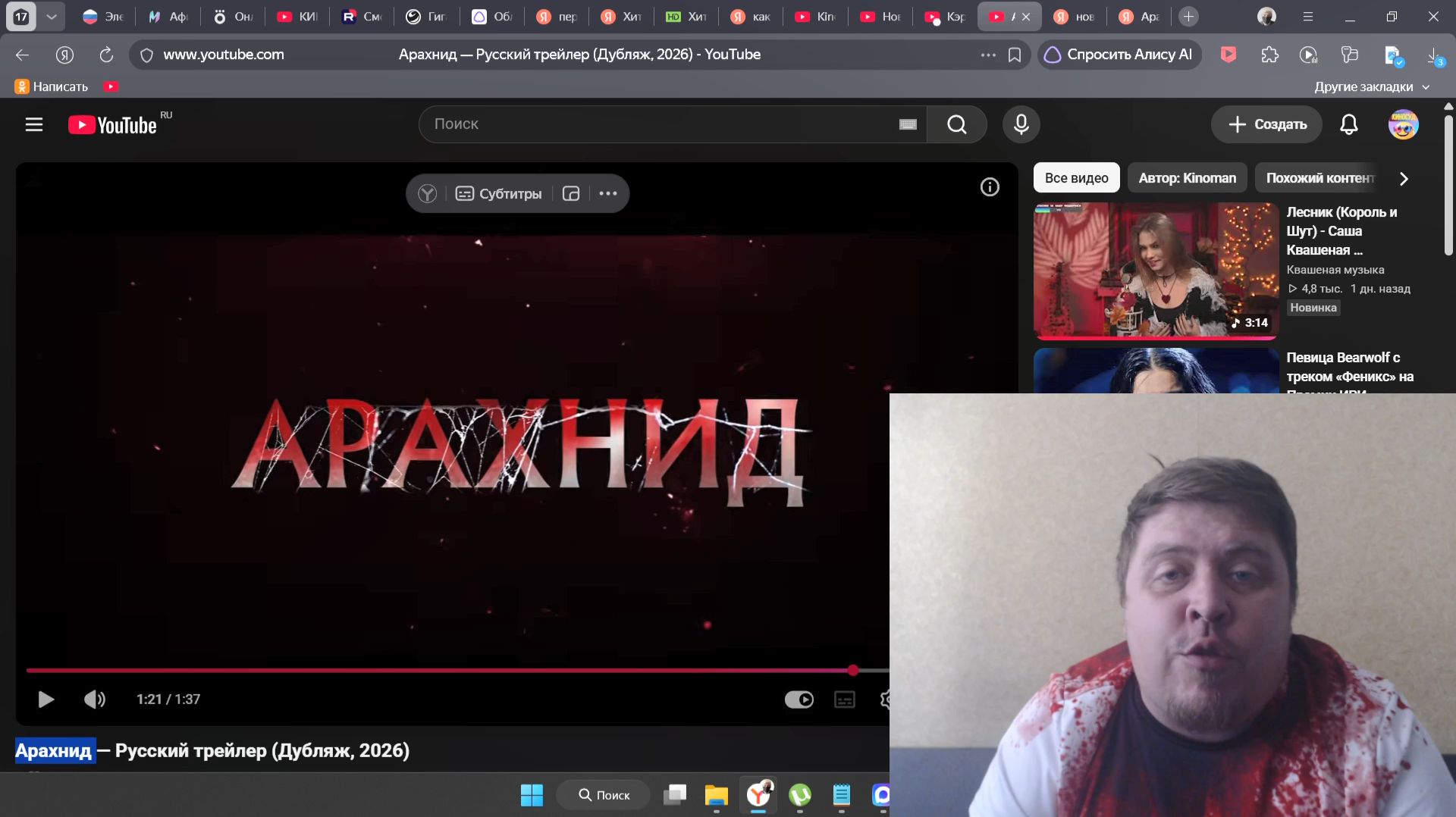Click the Создать button
The image size is (1456, 817).
pos(1266,124)
